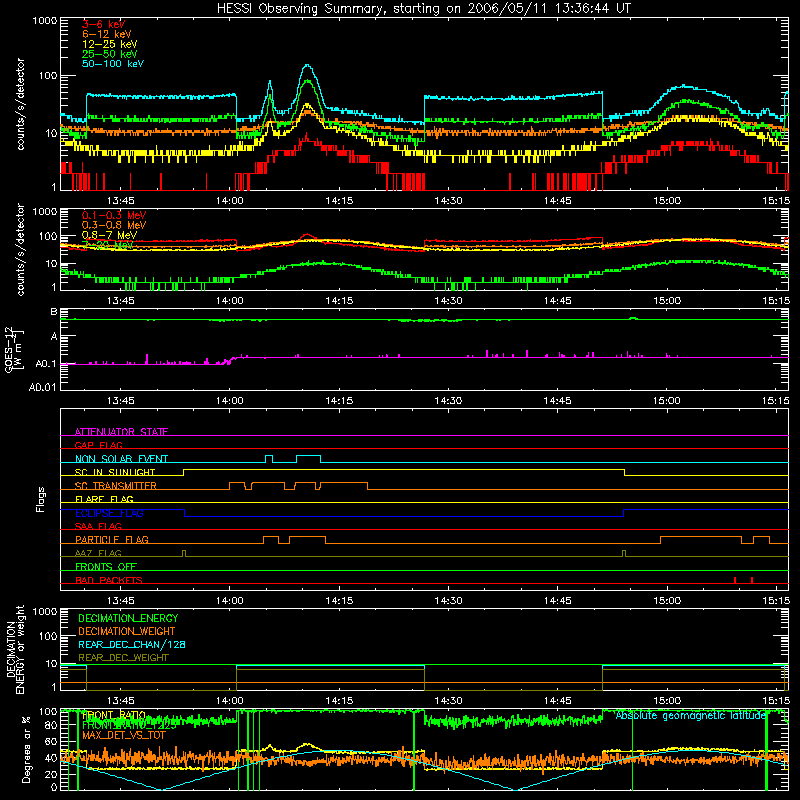Click the Flags vertical axis title
This screenshot has width=800, height=800.
[41, 499]
